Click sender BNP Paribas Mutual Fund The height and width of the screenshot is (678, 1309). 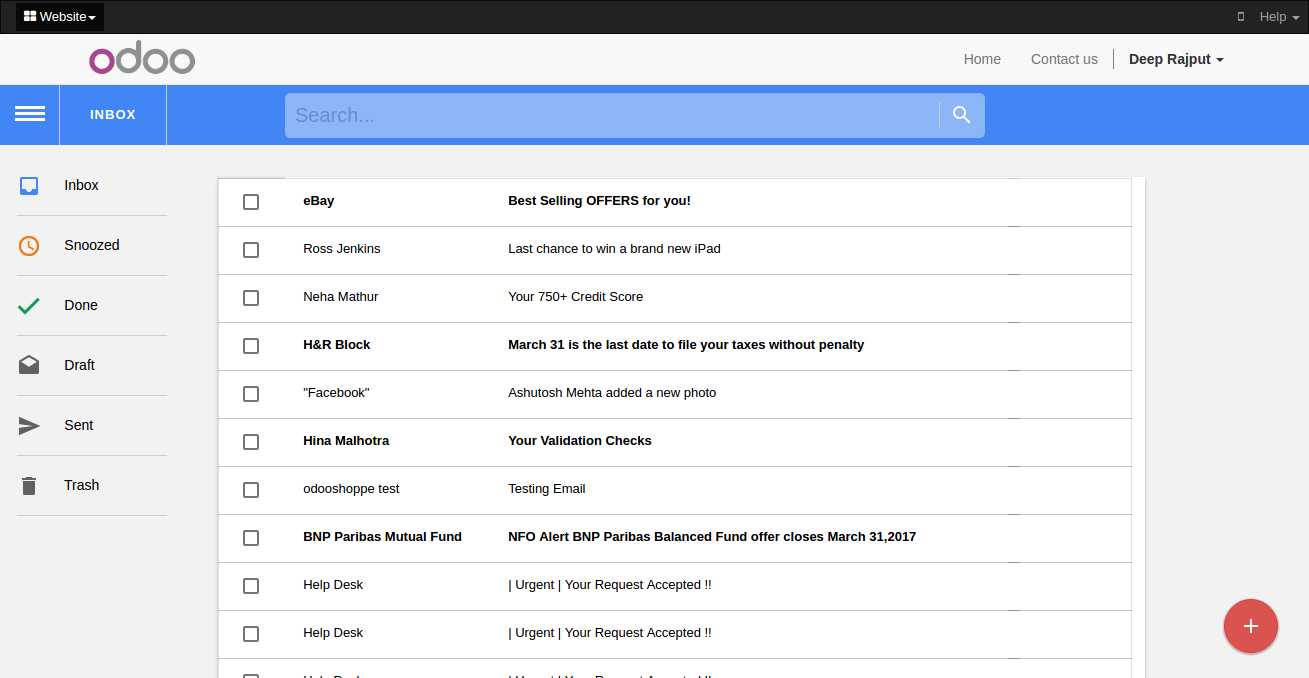pyautogui.click(x=382, y=537)
